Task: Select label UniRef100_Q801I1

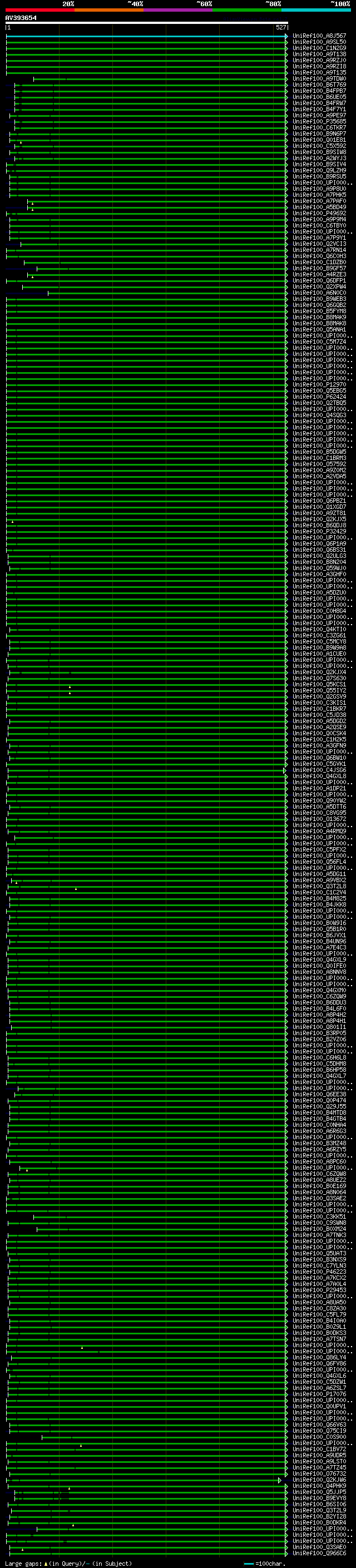Action: coord(319,1027)
